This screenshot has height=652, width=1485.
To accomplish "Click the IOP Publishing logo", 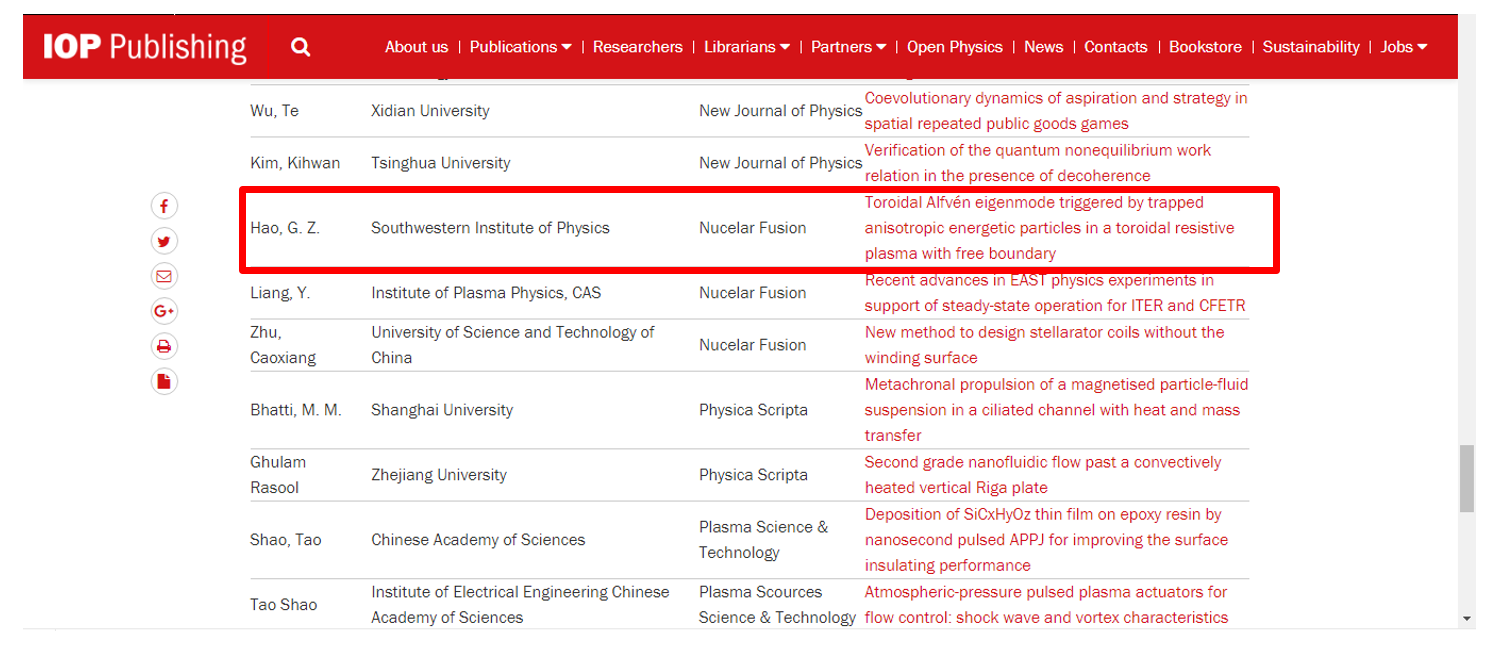I will [x=145, y=47].
